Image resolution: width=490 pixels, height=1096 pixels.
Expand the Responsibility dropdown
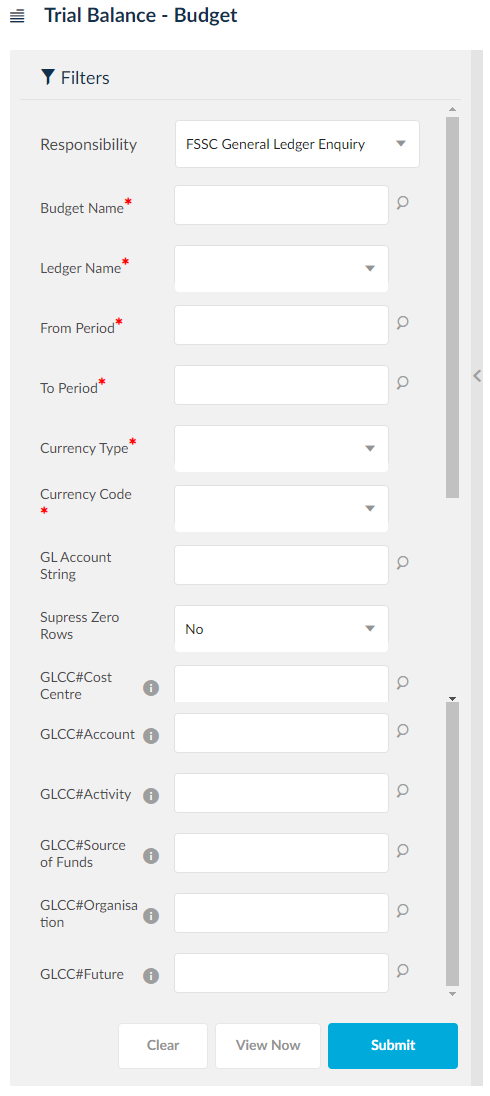click(297, 144)
